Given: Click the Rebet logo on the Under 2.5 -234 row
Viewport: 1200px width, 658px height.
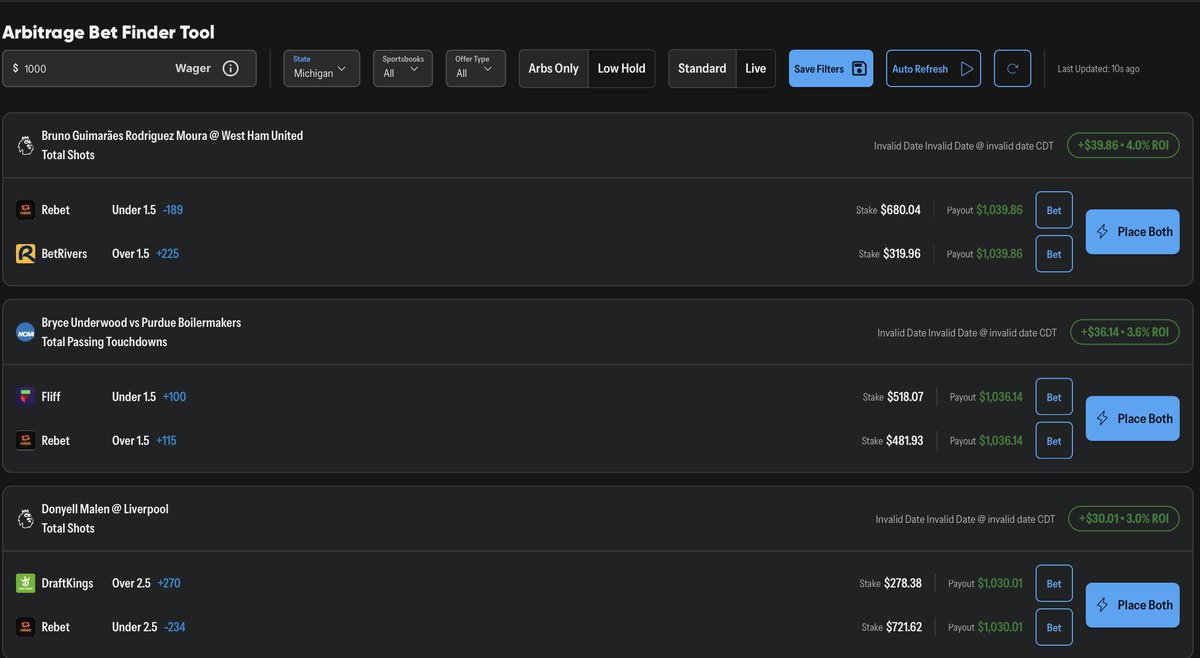Looking at the screenshot, I should tap(26, 627).
